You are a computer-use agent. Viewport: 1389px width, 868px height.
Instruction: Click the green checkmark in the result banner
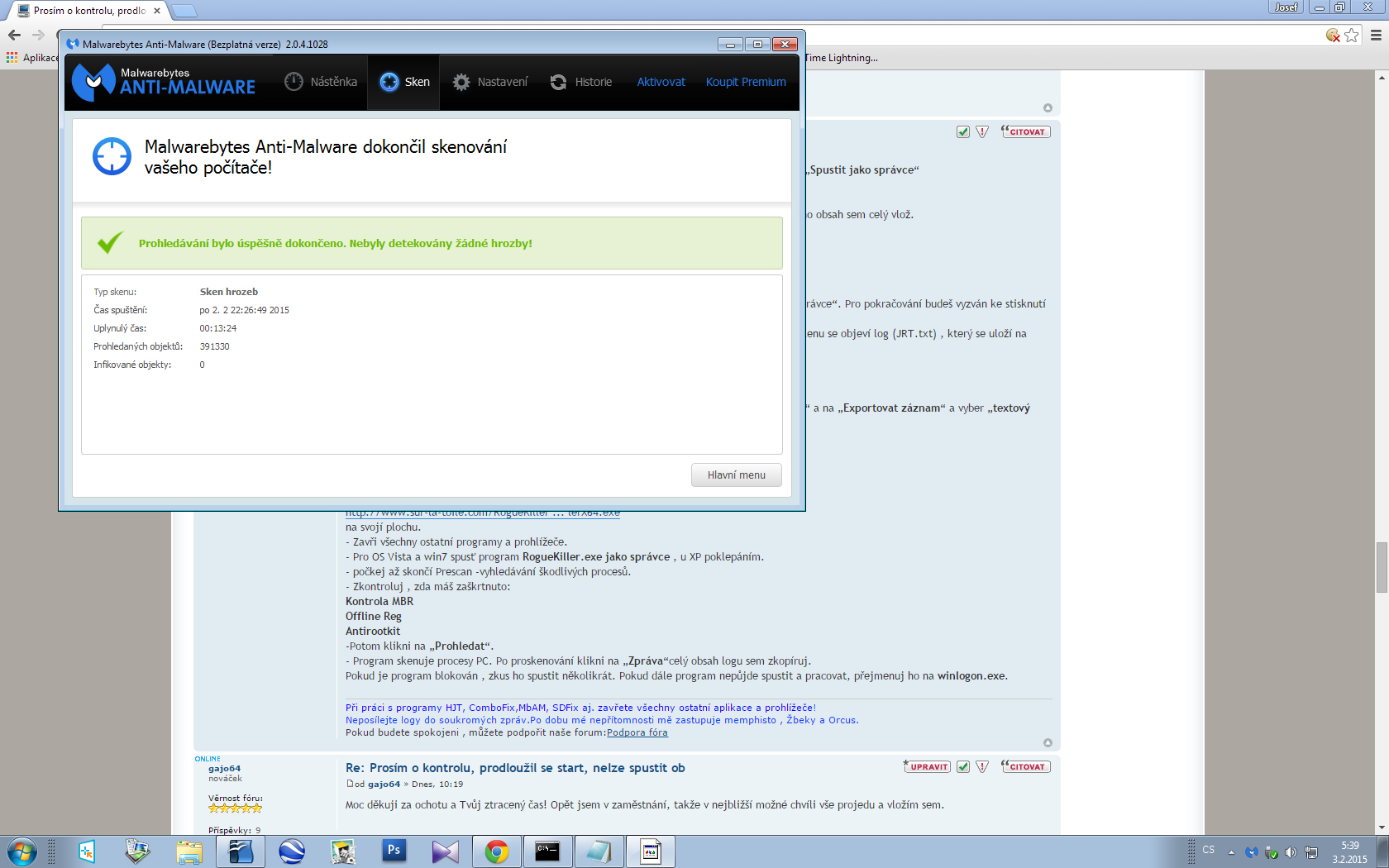click(110, 242)
